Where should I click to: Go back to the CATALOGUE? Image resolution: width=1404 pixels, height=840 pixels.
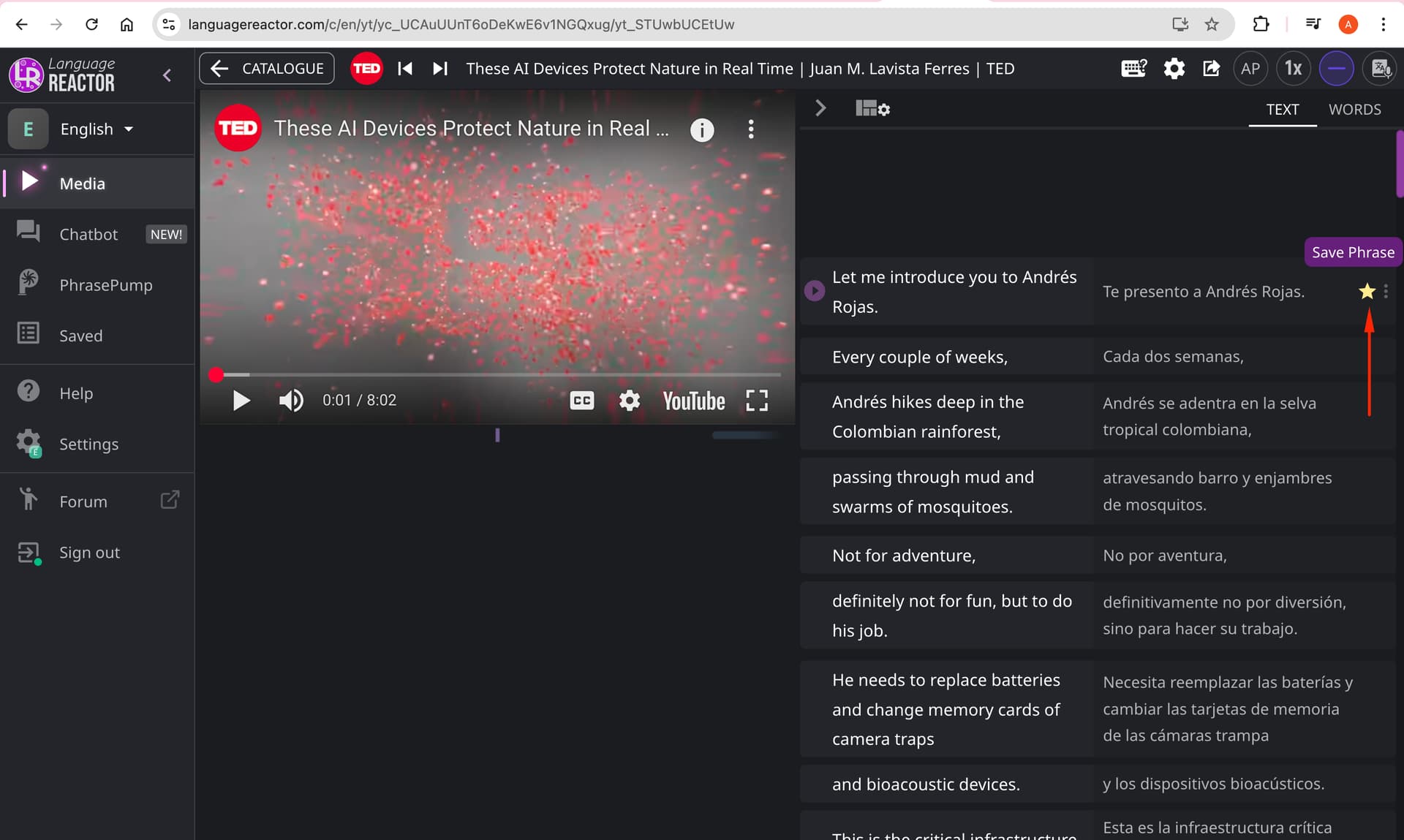pyautogui.click(x=267, y=69)
